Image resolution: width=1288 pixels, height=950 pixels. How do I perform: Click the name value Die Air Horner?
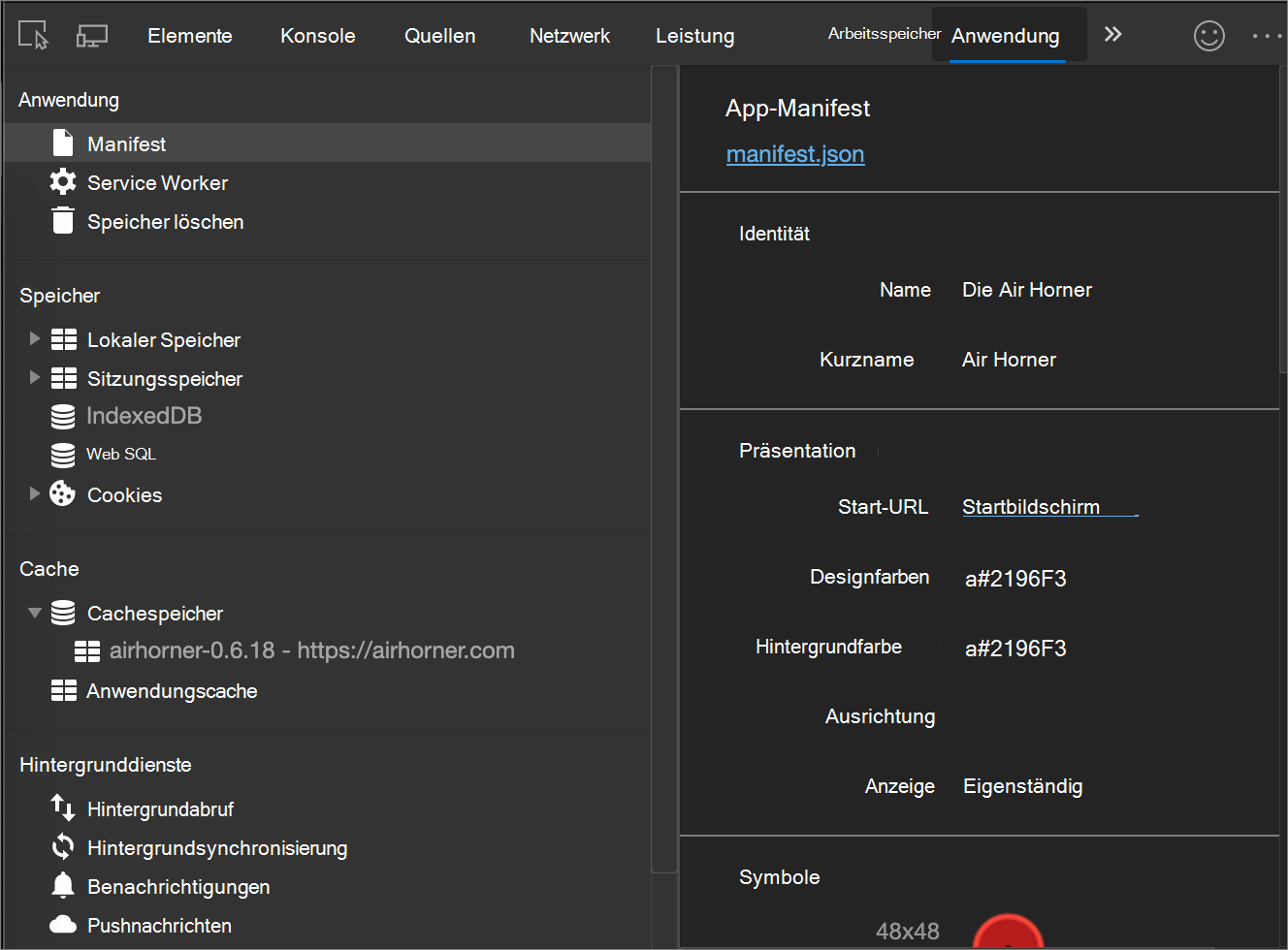(1027, 290)
